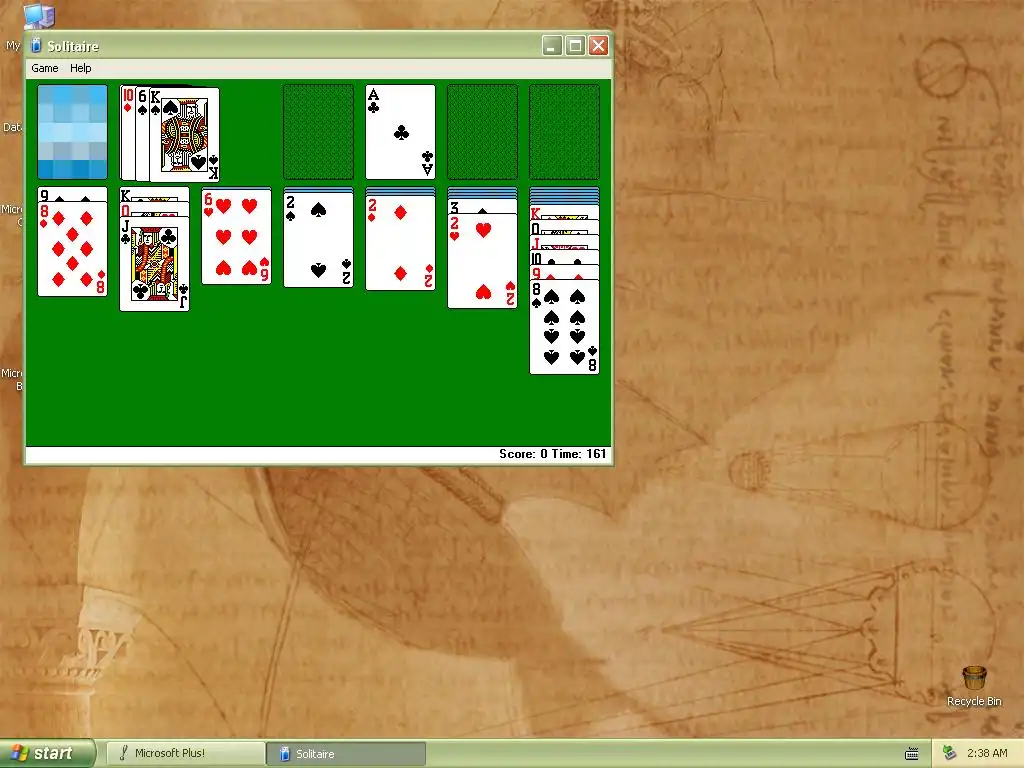Click the 2:38 AM clock
The width and height of the screenshot is (1024, 768).
[987, 753]
